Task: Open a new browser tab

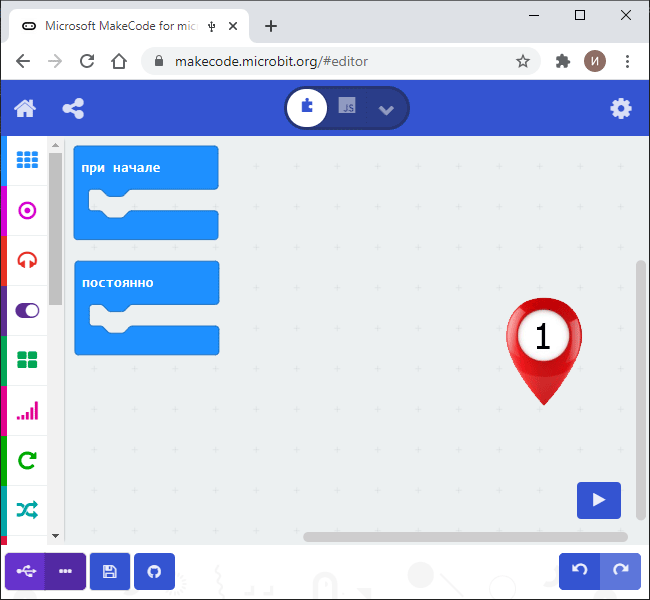Action: [271, 26]
